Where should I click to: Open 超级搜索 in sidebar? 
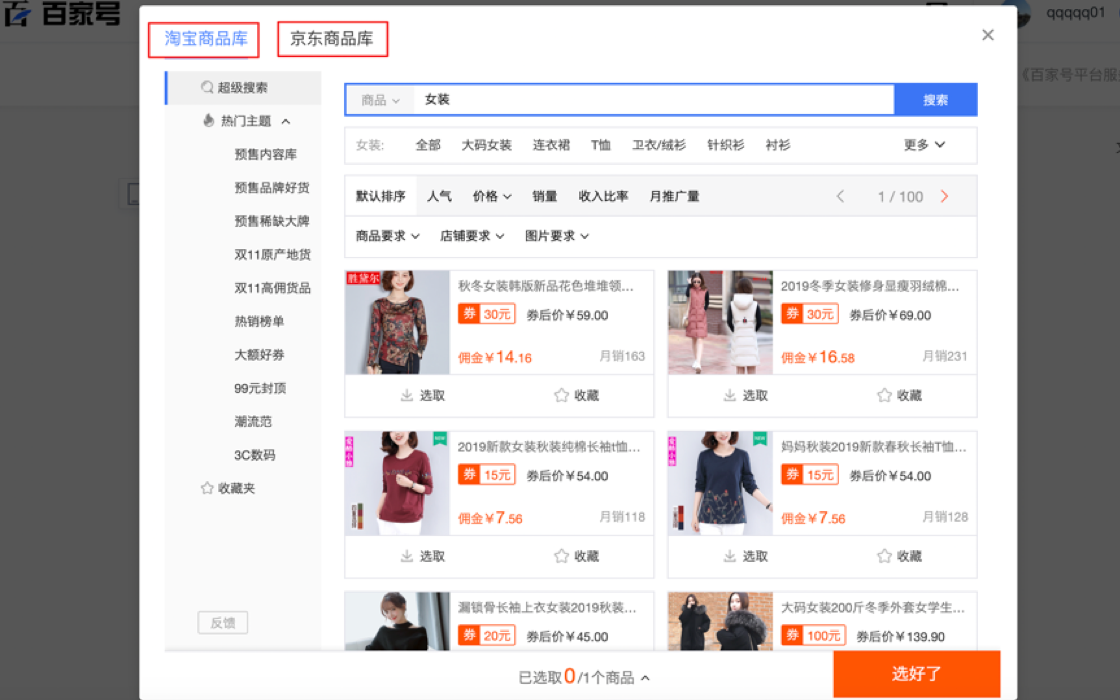click(x=244, y=88)
